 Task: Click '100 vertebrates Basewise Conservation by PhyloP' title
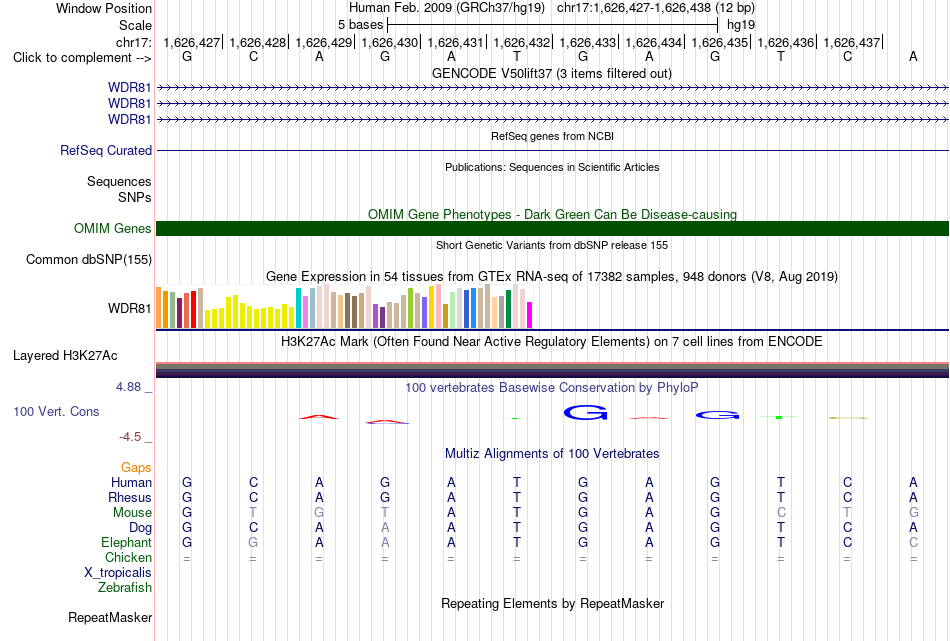552,388
